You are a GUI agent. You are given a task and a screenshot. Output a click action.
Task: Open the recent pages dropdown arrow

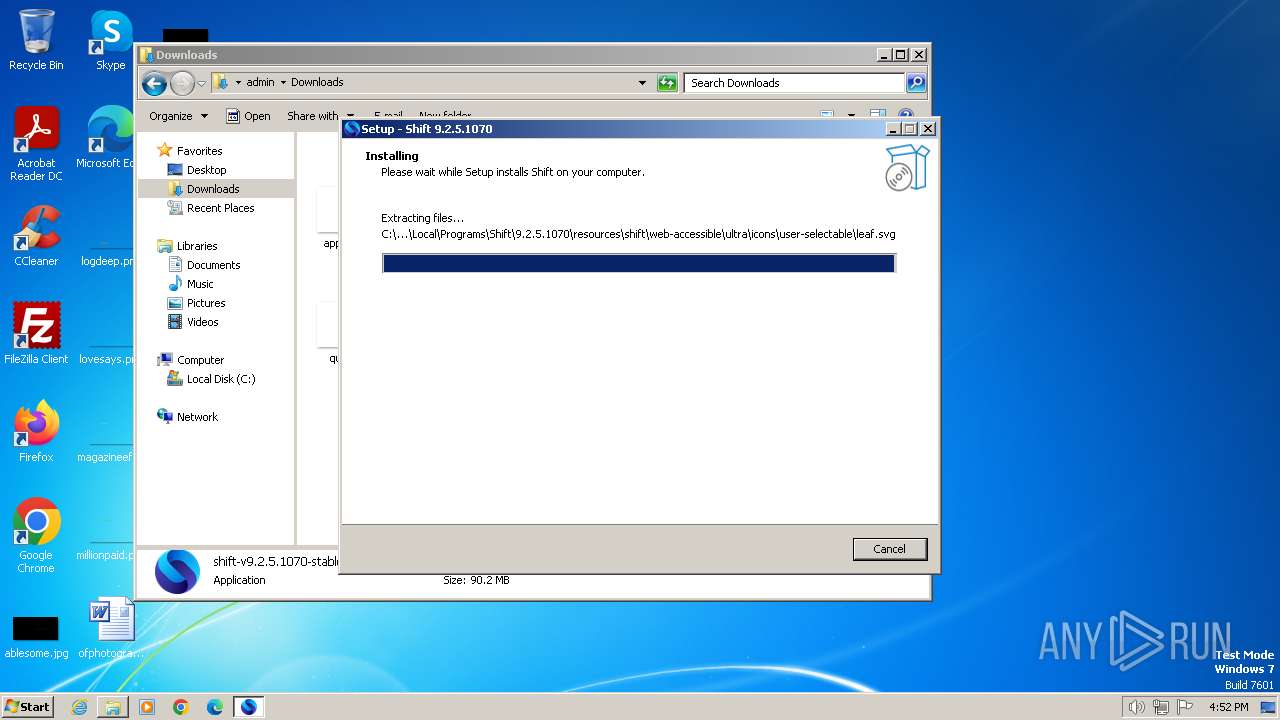pyautogui.click(x=201, y=83)
